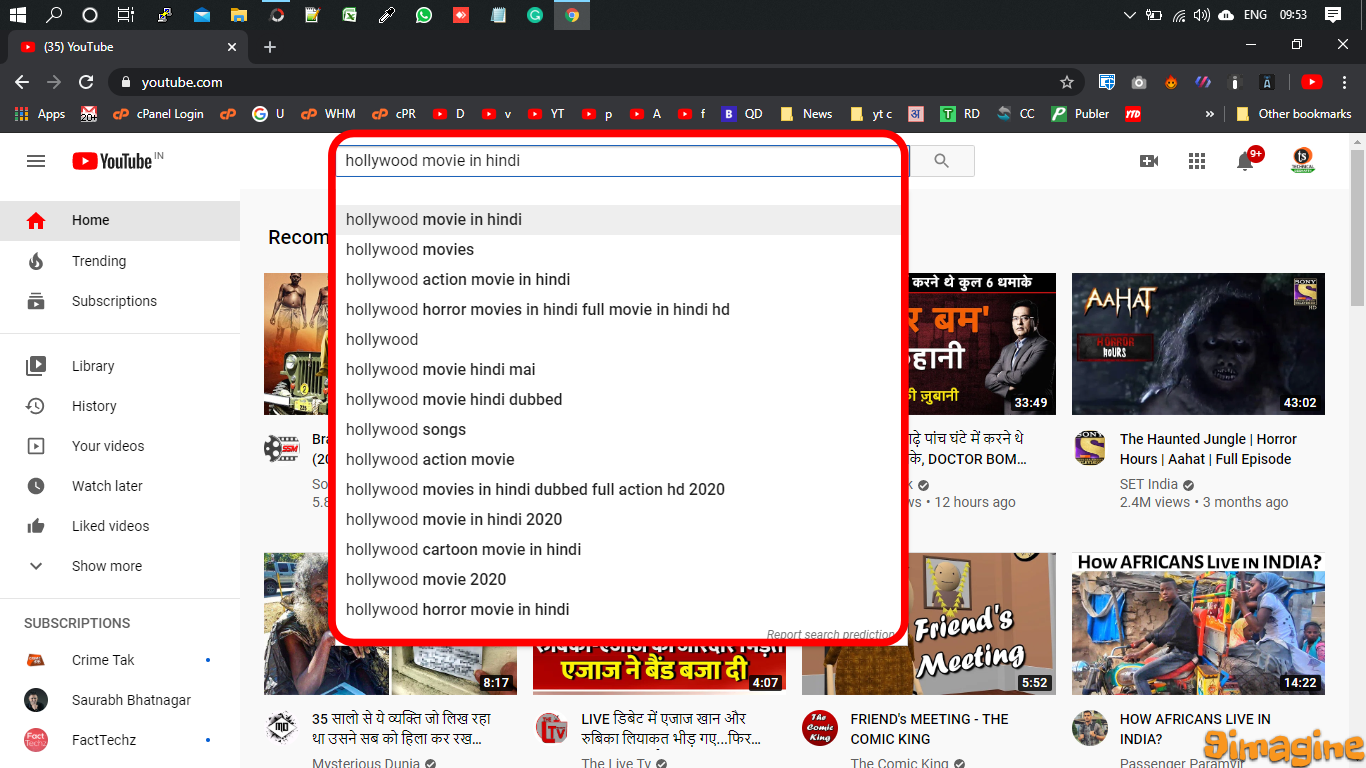
Task: Select suggestion "hollywood movies"
Action: tap(410, 249)
